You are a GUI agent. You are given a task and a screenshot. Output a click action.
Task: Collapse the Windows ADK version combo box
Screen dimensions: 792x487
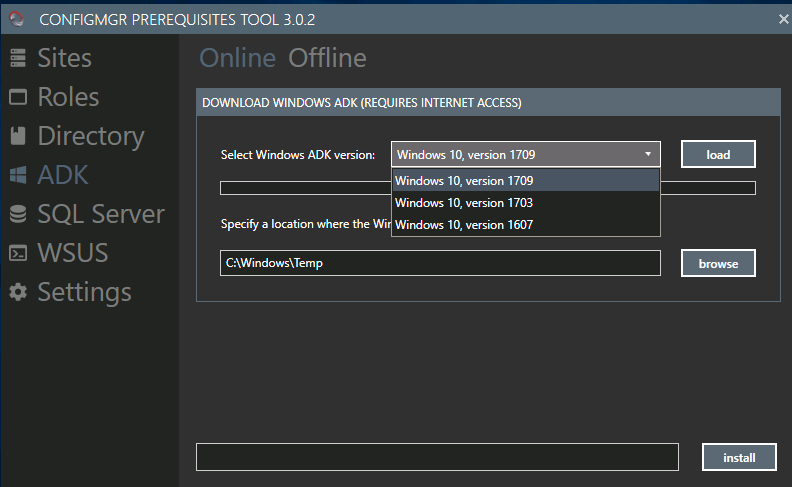click(525, 154)
